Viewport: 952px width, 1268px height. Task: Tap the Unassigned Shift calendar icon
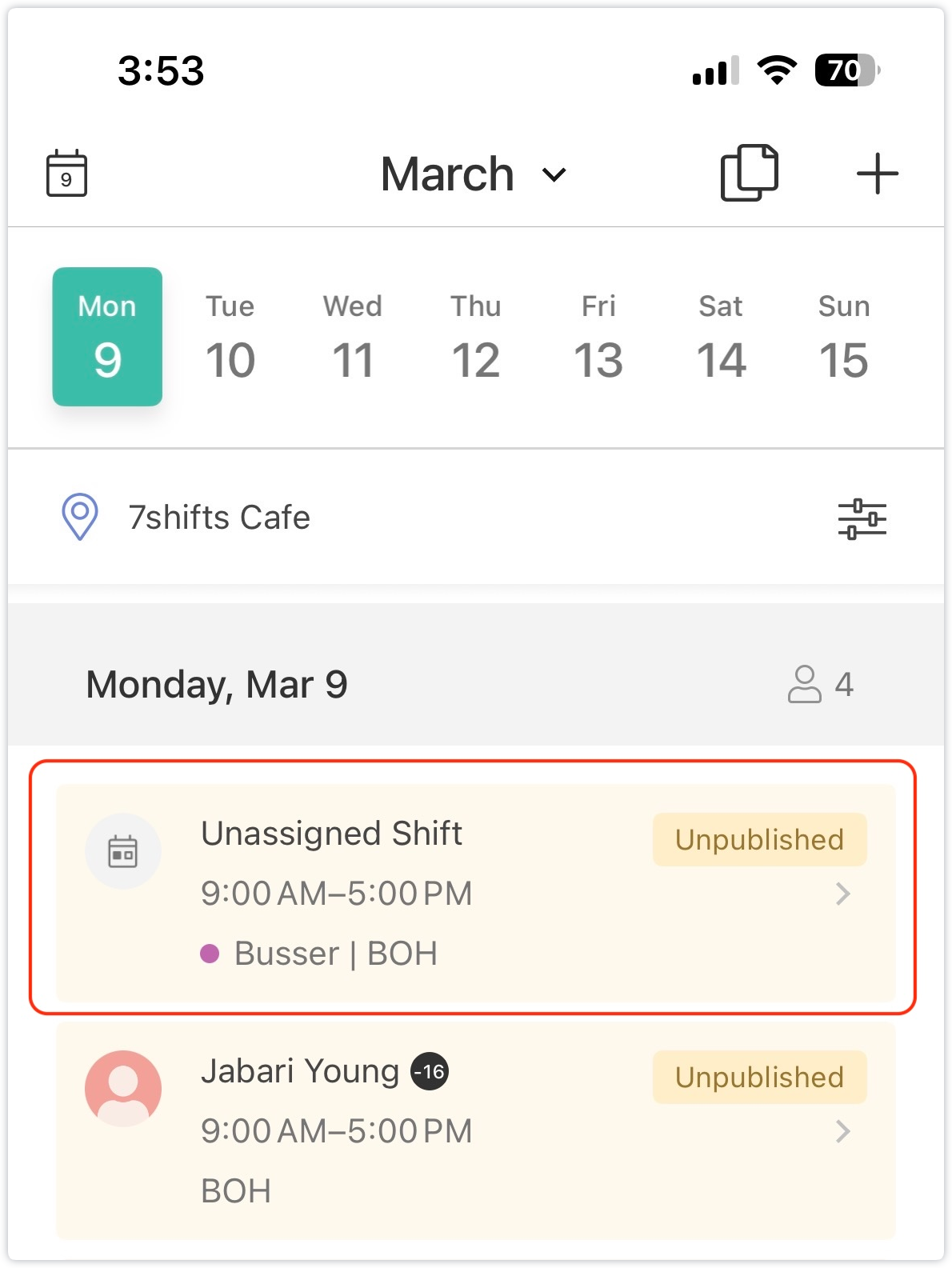[123, 851]
